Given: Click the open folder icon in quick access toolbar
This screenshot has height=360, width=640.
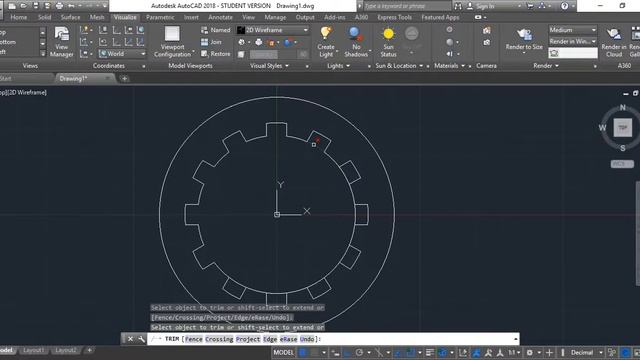Looking at the screenshot, I should (x=23, y=6).
